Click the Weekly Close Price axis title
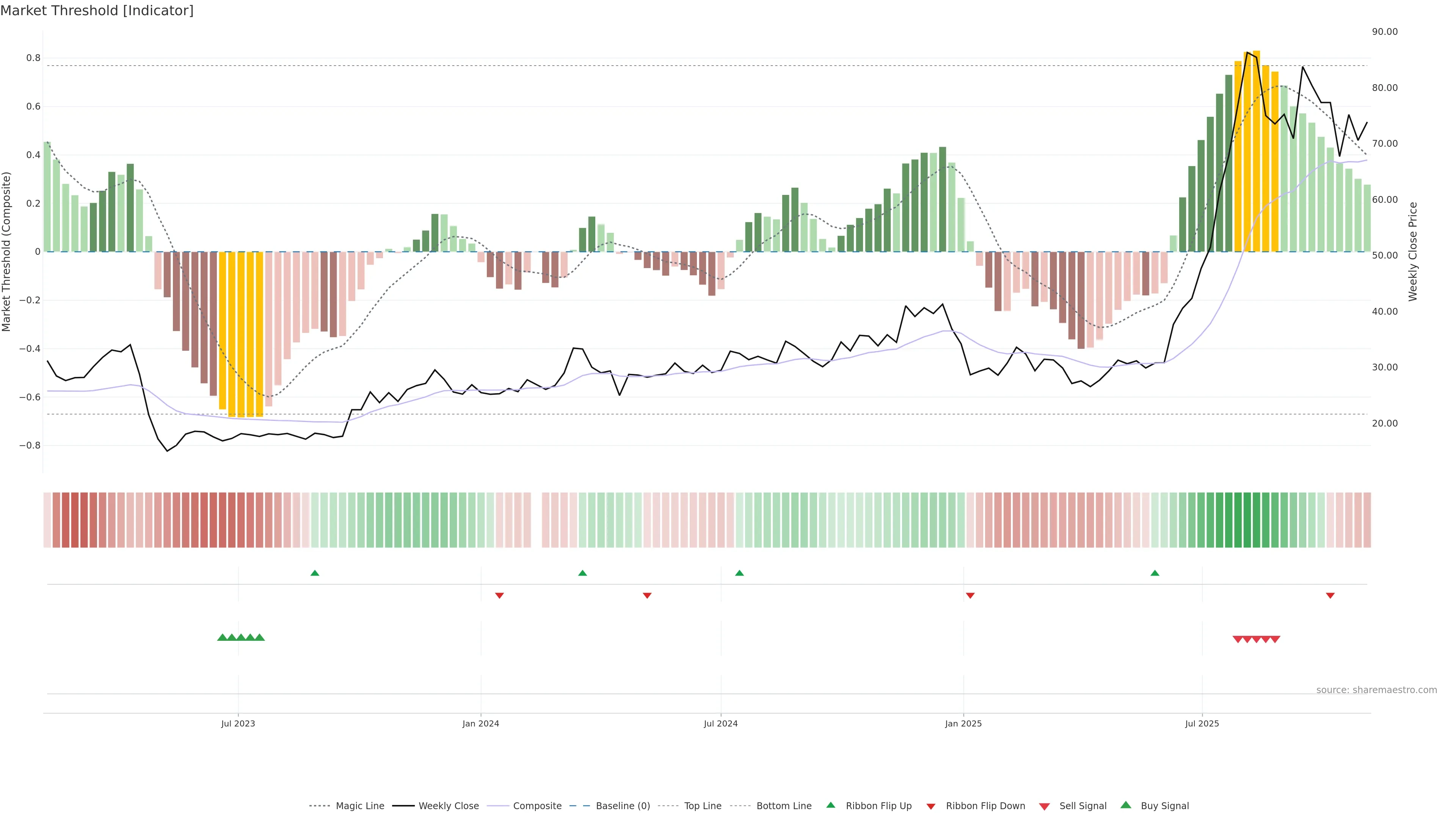The height and width of the screenshot is (819, 1456). pyautogui.click(x=1412, y=251)
